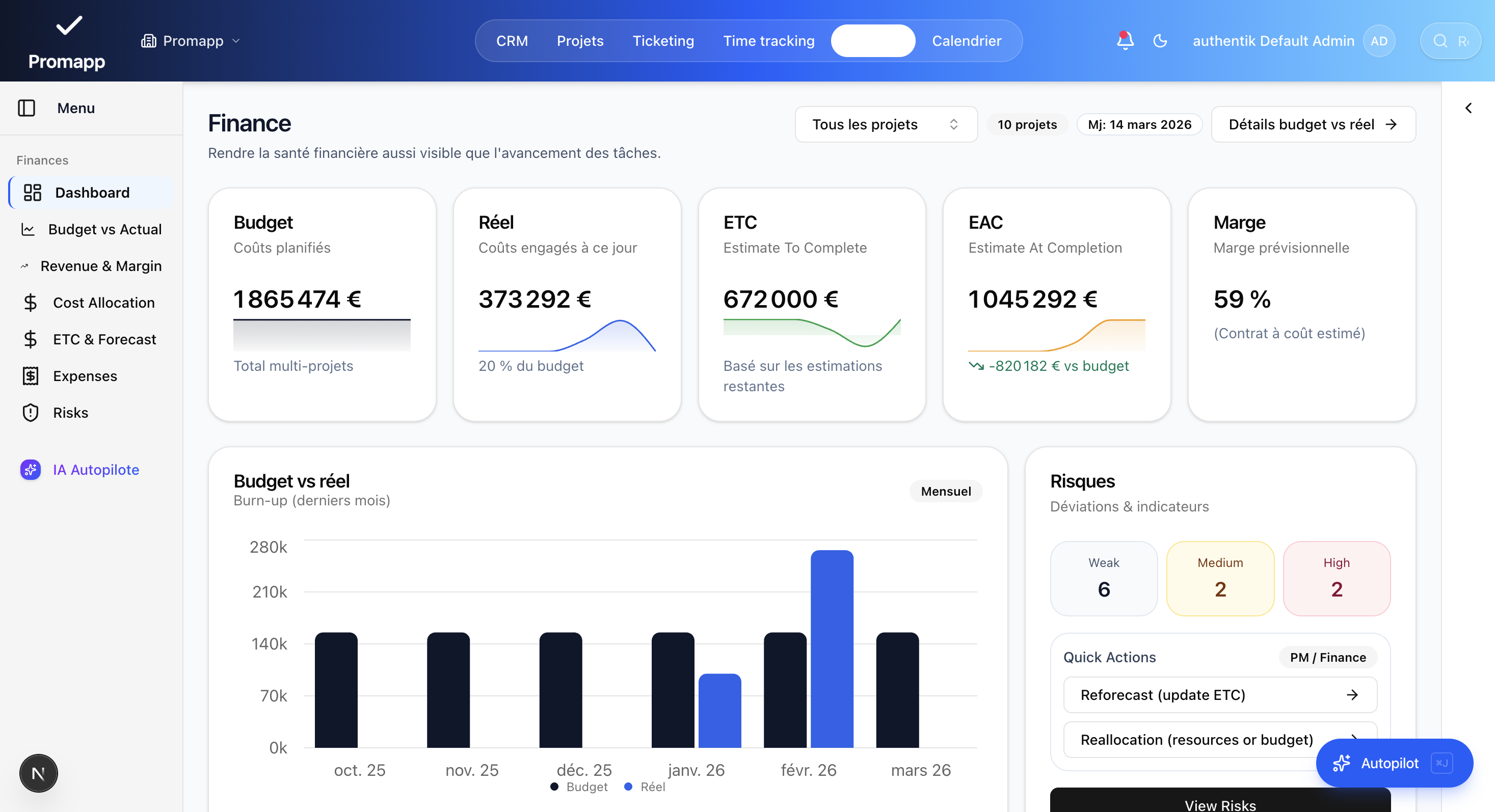Open the Ticketing tab
Viewport: 1495px width, 812px height.
click(x=663, y=41)
